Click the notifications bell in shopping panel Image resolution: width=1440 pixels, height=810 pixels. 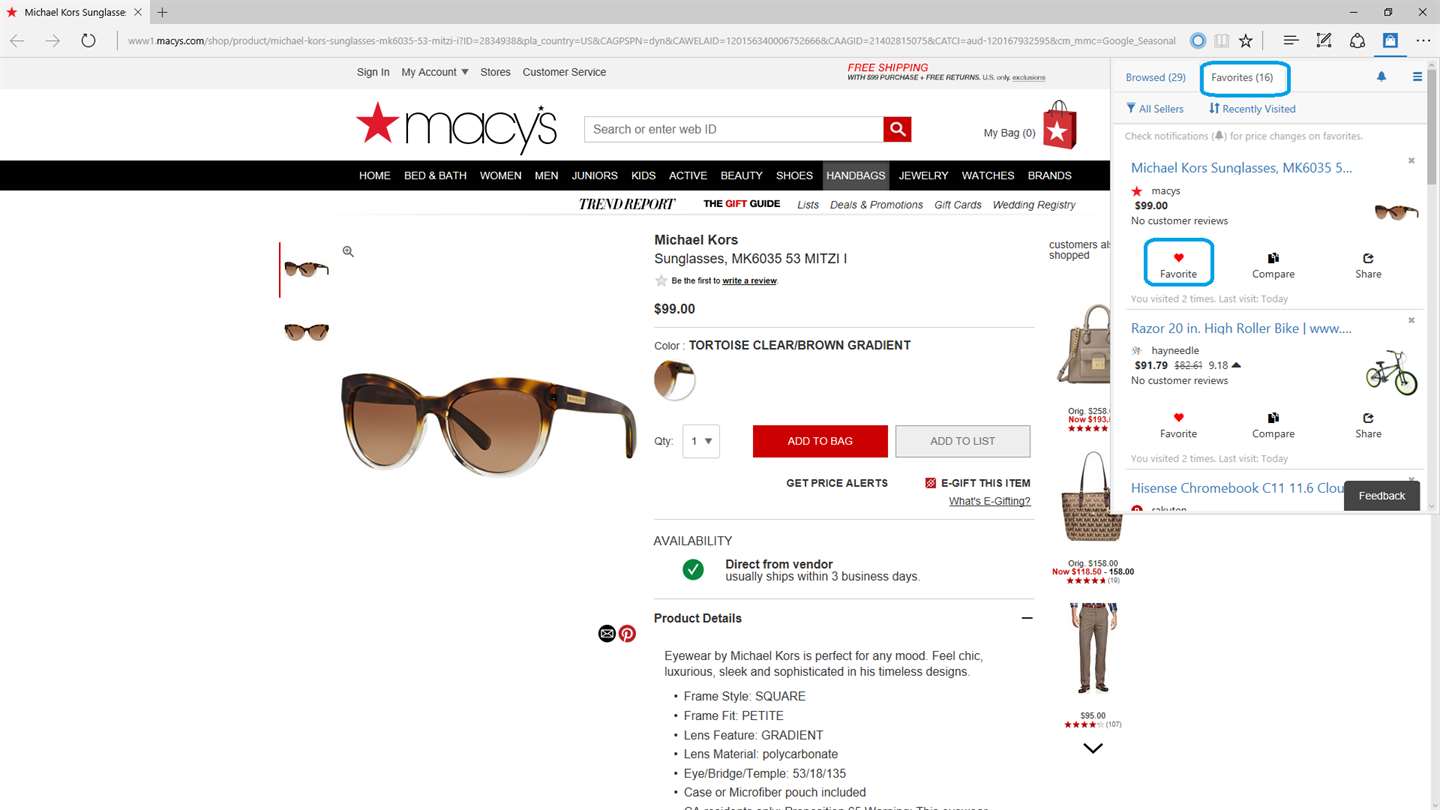[x=1381, y=77]
